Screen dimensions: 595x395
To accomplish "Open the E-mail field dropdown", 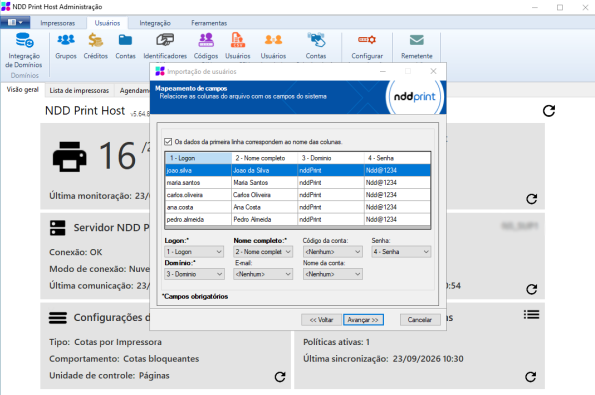I will 263,274.
